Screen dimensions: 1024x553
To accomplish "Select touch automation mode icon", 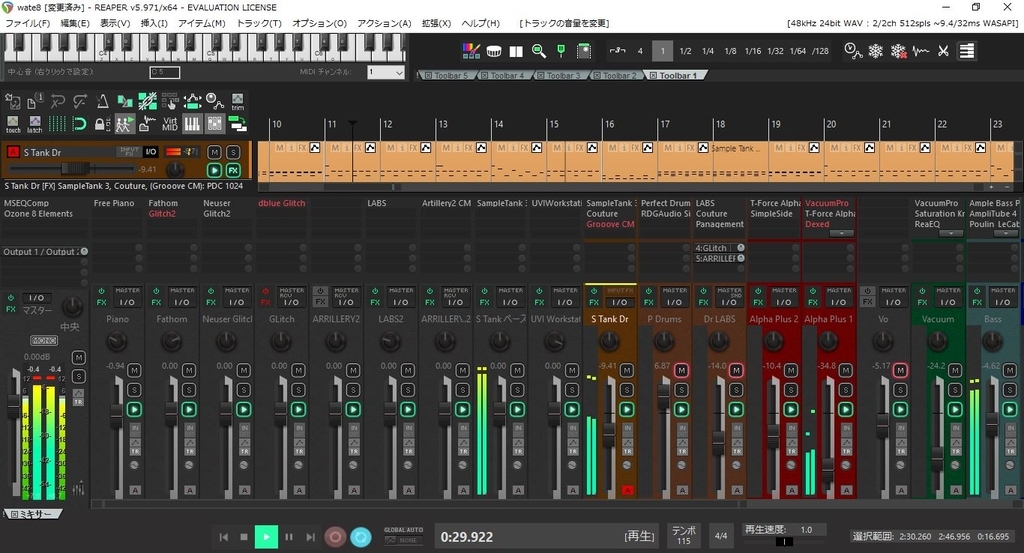I will 13,124.
